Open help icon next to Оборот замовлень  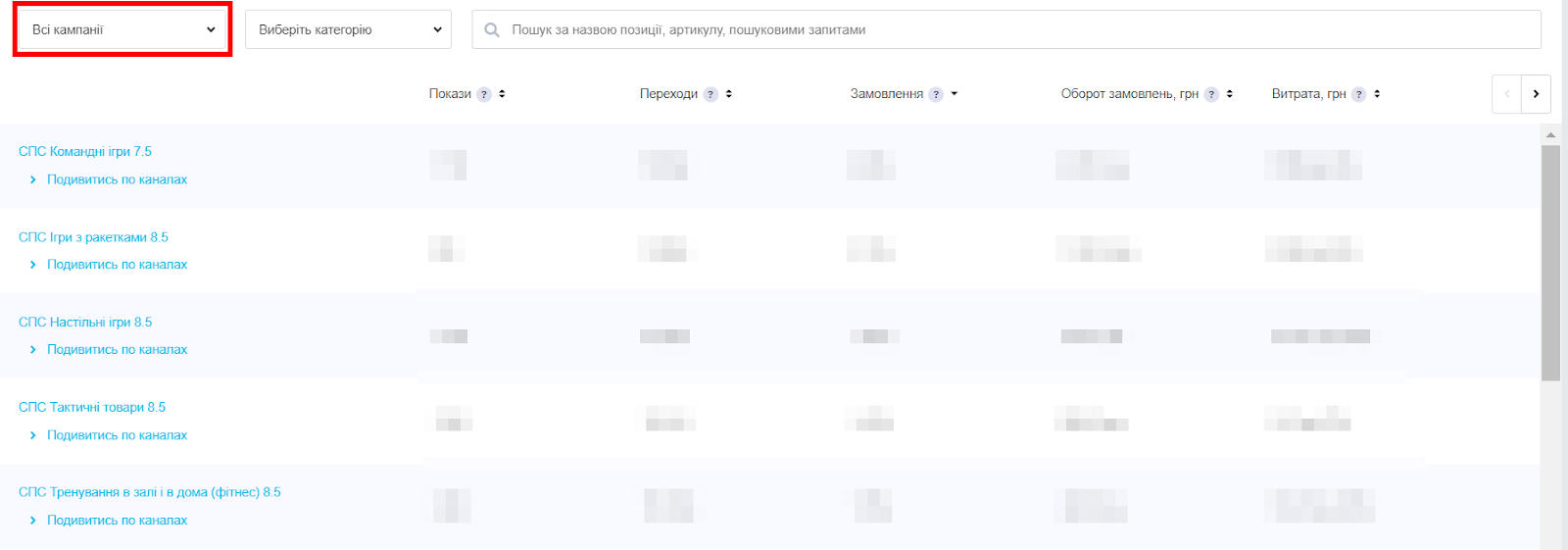point(1212,94)
